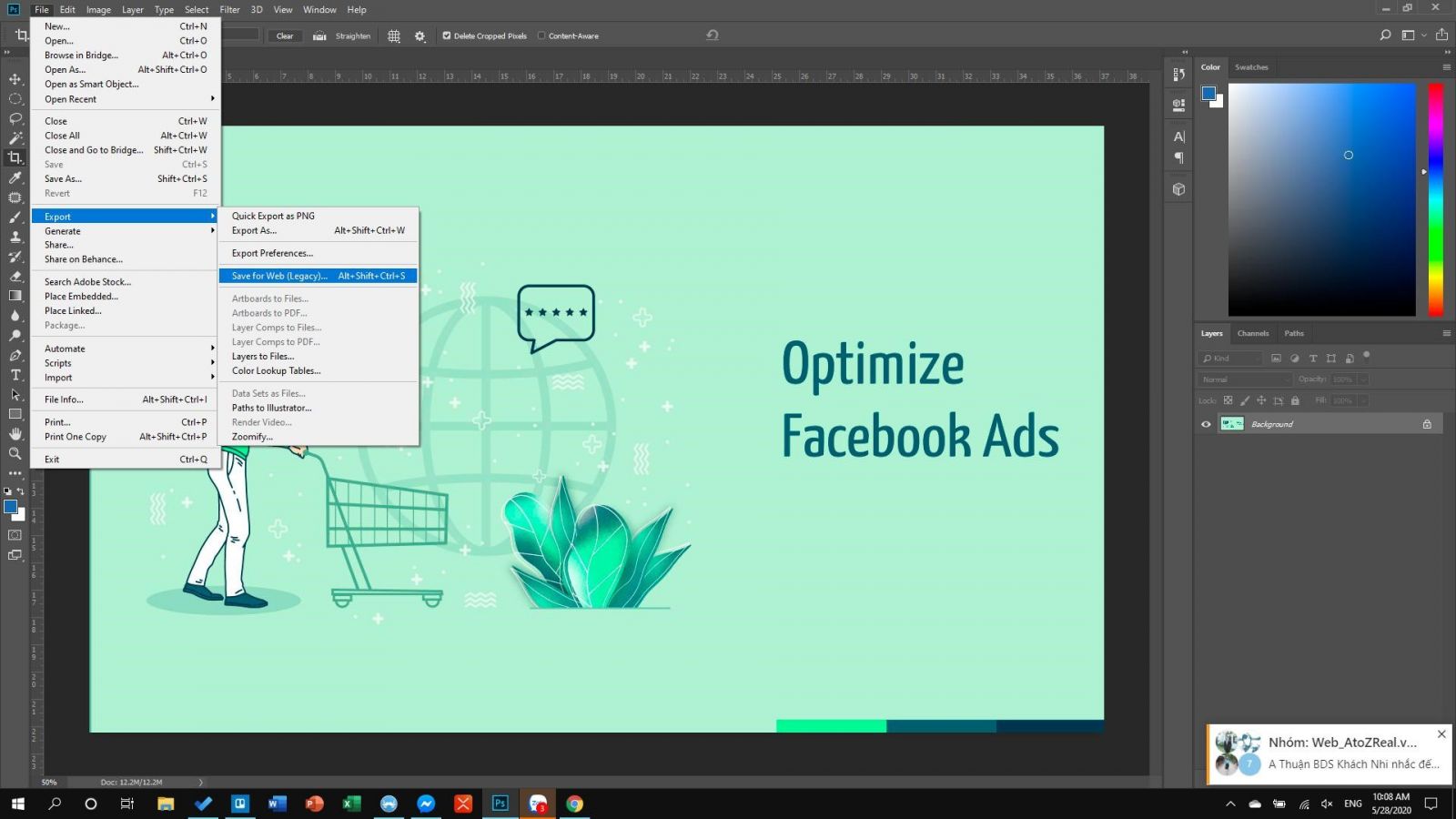
Task: Choose Save for Web (Legacy)
Action: click(x=318, y=276)
